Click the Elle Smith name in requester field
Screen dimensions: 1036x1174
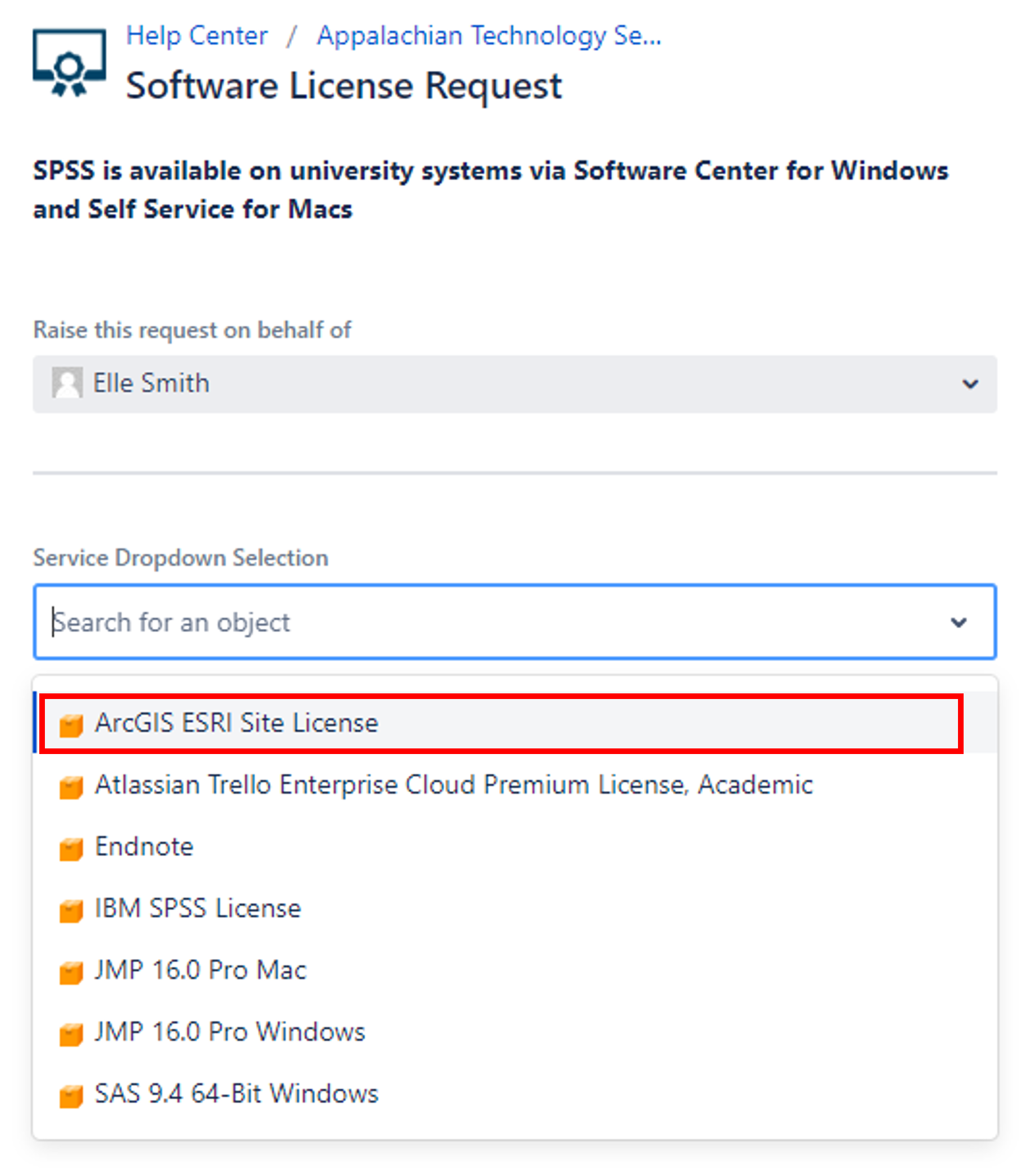click(152, 383)
